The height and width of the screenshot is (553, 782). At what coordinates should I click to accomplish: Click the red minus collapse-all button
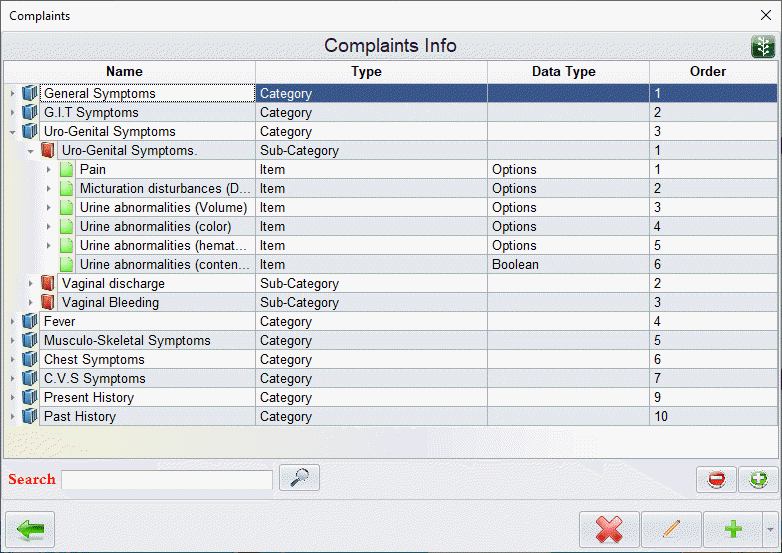tap(716, 480)
